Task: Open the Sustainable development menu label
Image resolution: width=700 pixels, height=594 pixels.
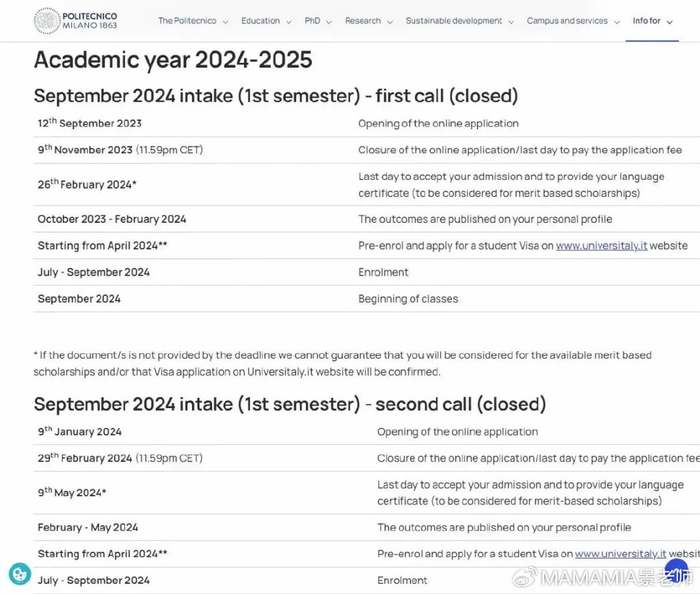Action: 454,21
